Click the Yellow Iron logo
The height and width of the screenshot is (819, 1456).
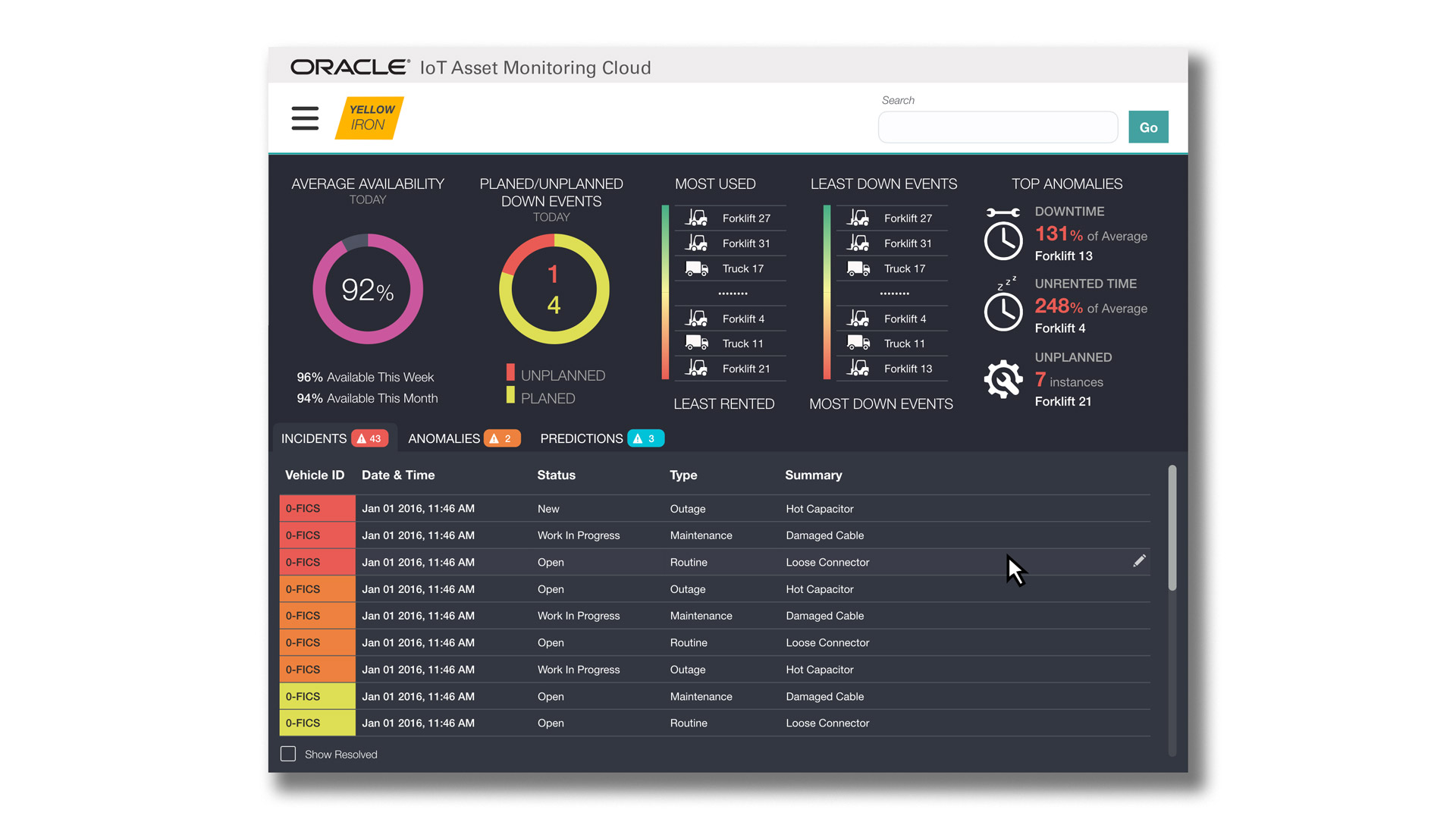coord(369,118)
